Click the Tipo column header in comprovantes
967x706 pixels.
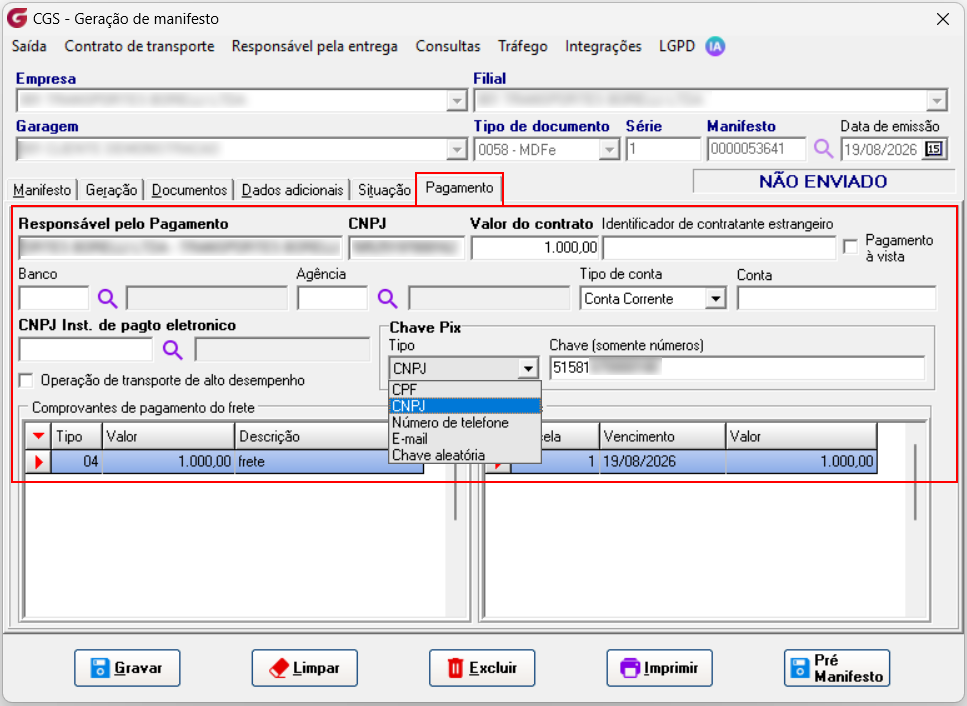(x=76, y=436)
